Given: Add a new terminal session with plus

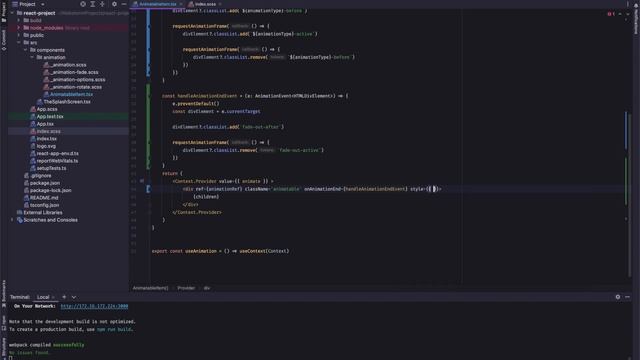Looking at the screenshot, I should click(x=64, y=297).
